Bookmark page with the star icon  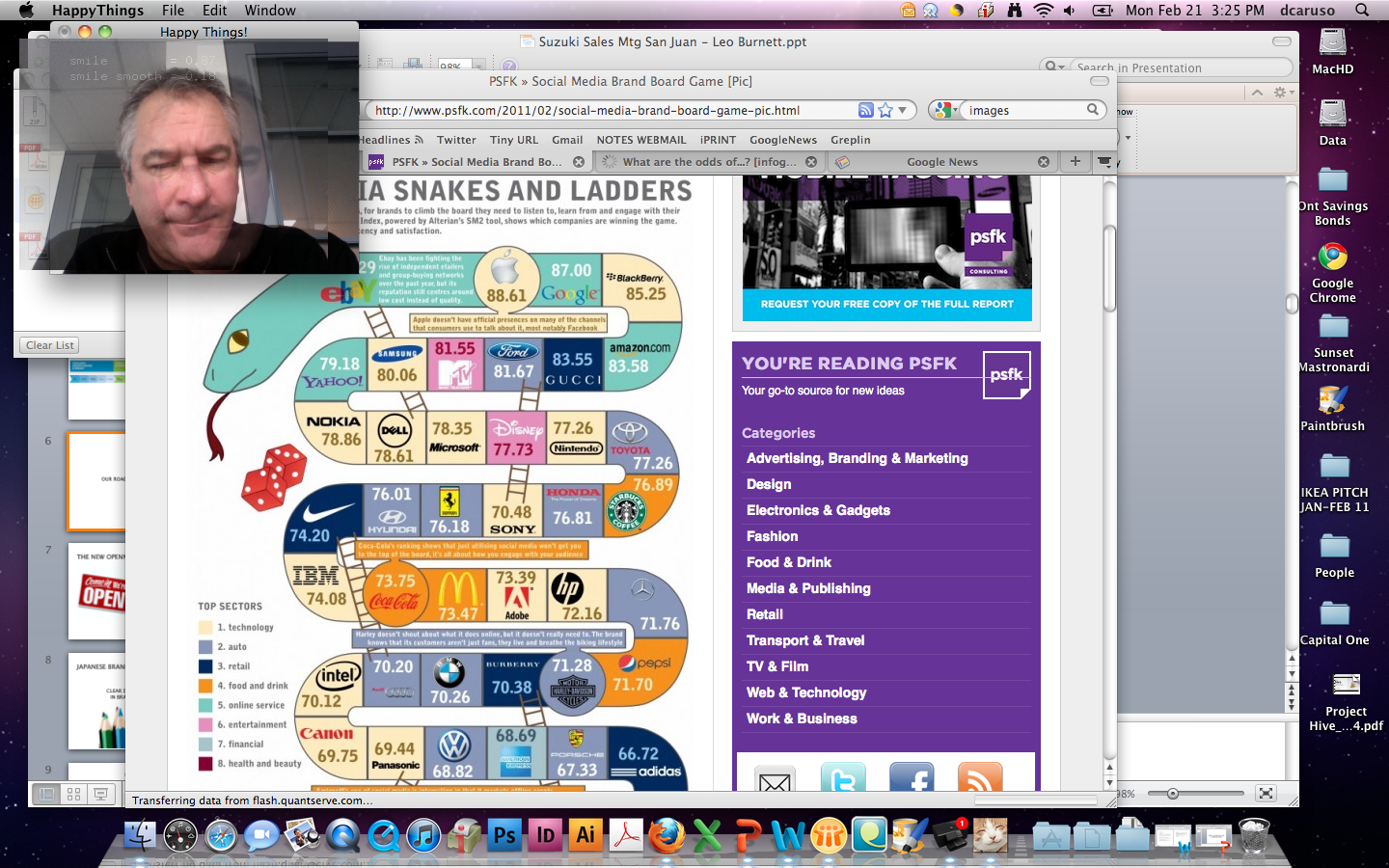pos(885,110)
